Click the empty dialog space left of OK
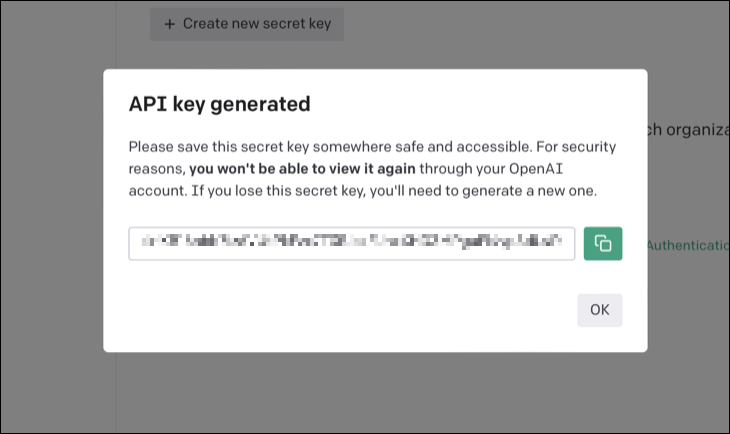Image resolution: width=730 pixels, height=434 pixels. (x=350, y=310)
